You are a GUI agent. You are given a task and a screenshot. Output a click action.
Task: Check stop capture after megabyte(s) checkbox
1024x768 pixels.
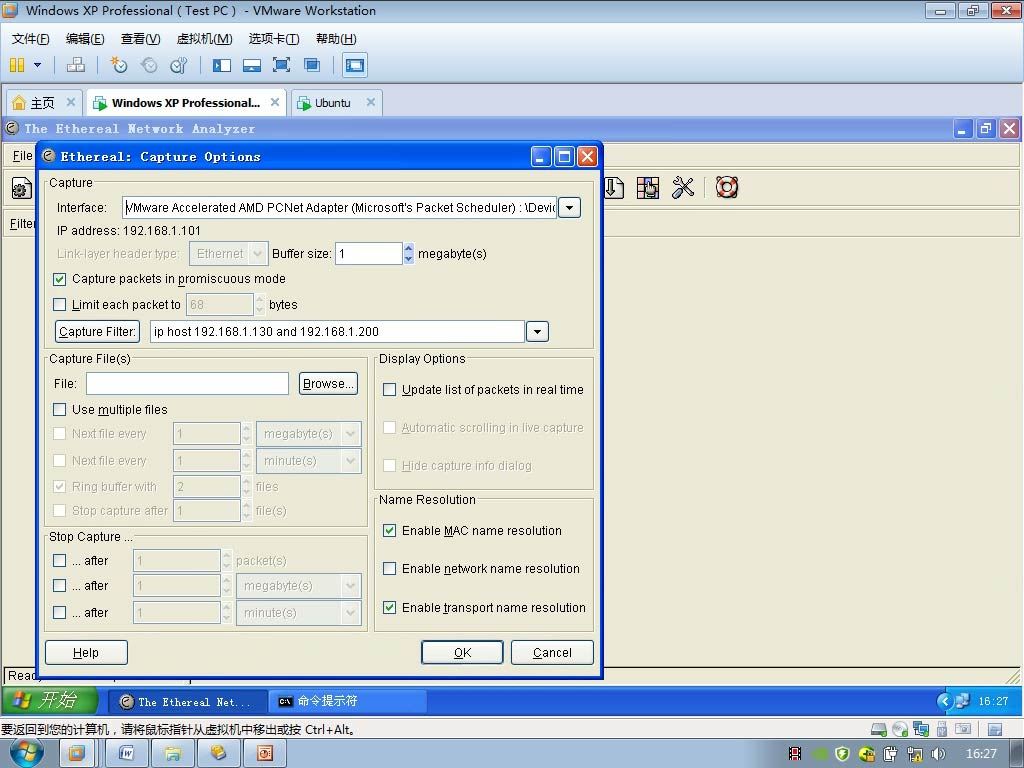pyautogui.click(x=59, y=586)
